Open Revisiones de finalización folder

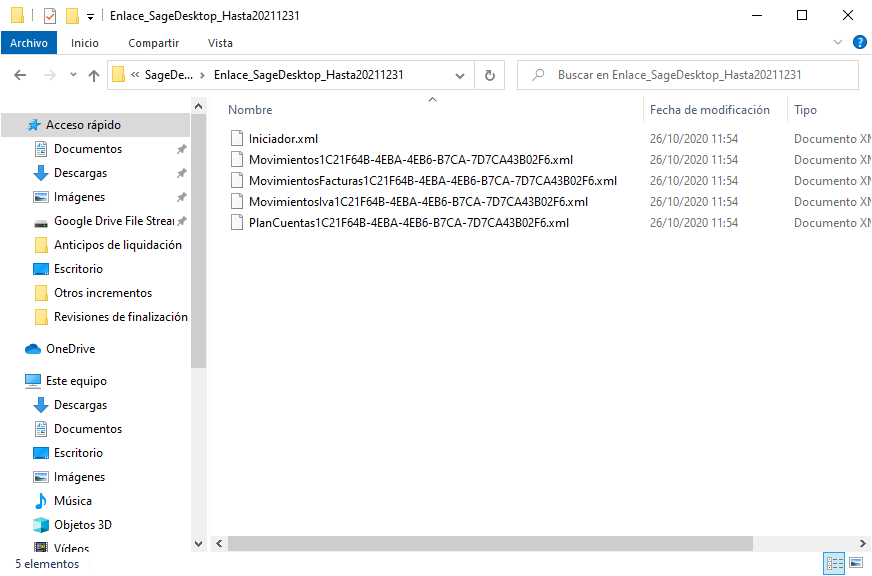tap(121, 316)
